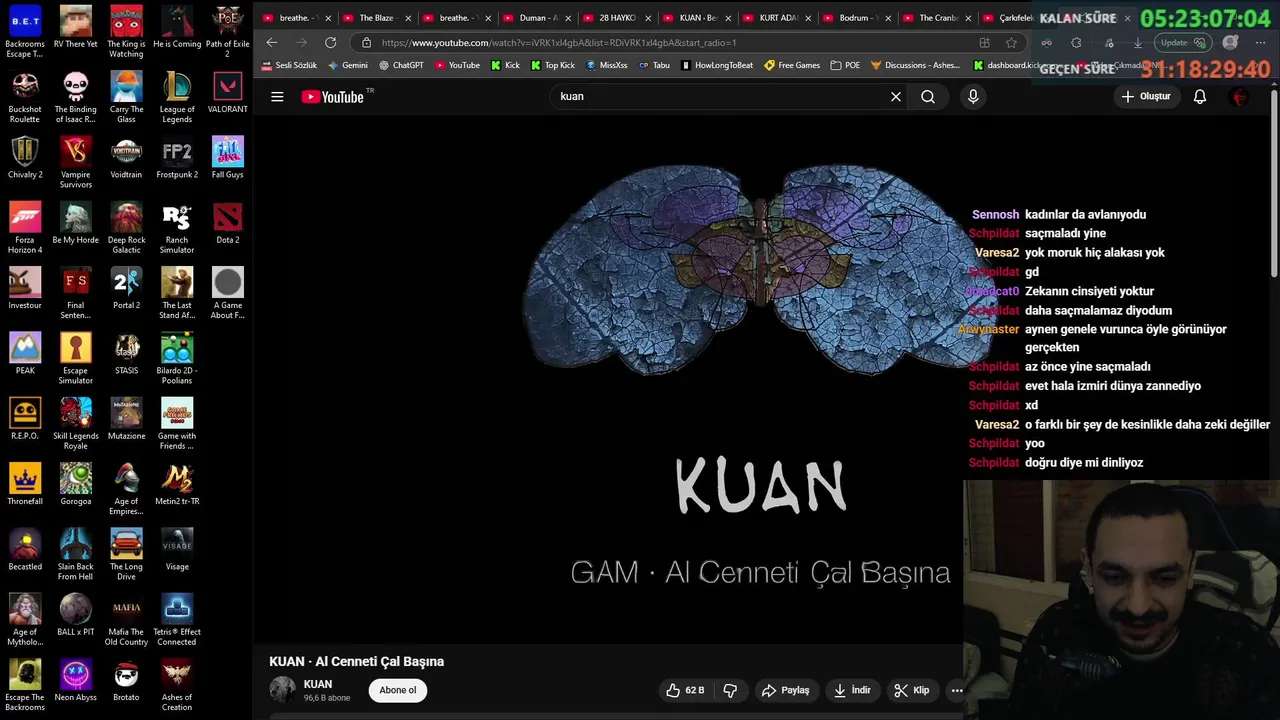Switch to 28 HAYKO browser tab
The width and height of the screenshot is (1280, 720).
tap(616, 18)
